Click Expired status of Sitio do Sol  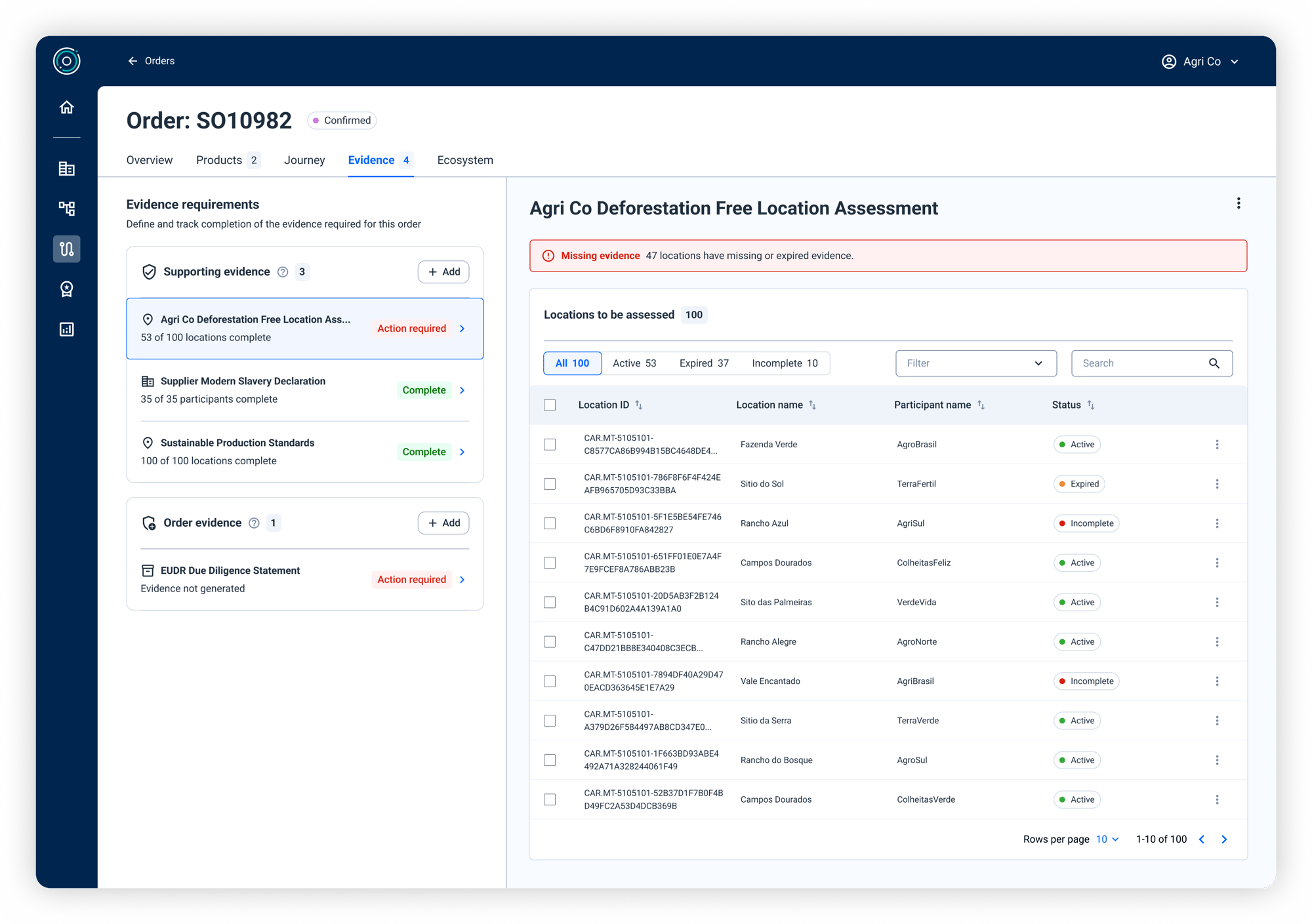pos(1079,484)
